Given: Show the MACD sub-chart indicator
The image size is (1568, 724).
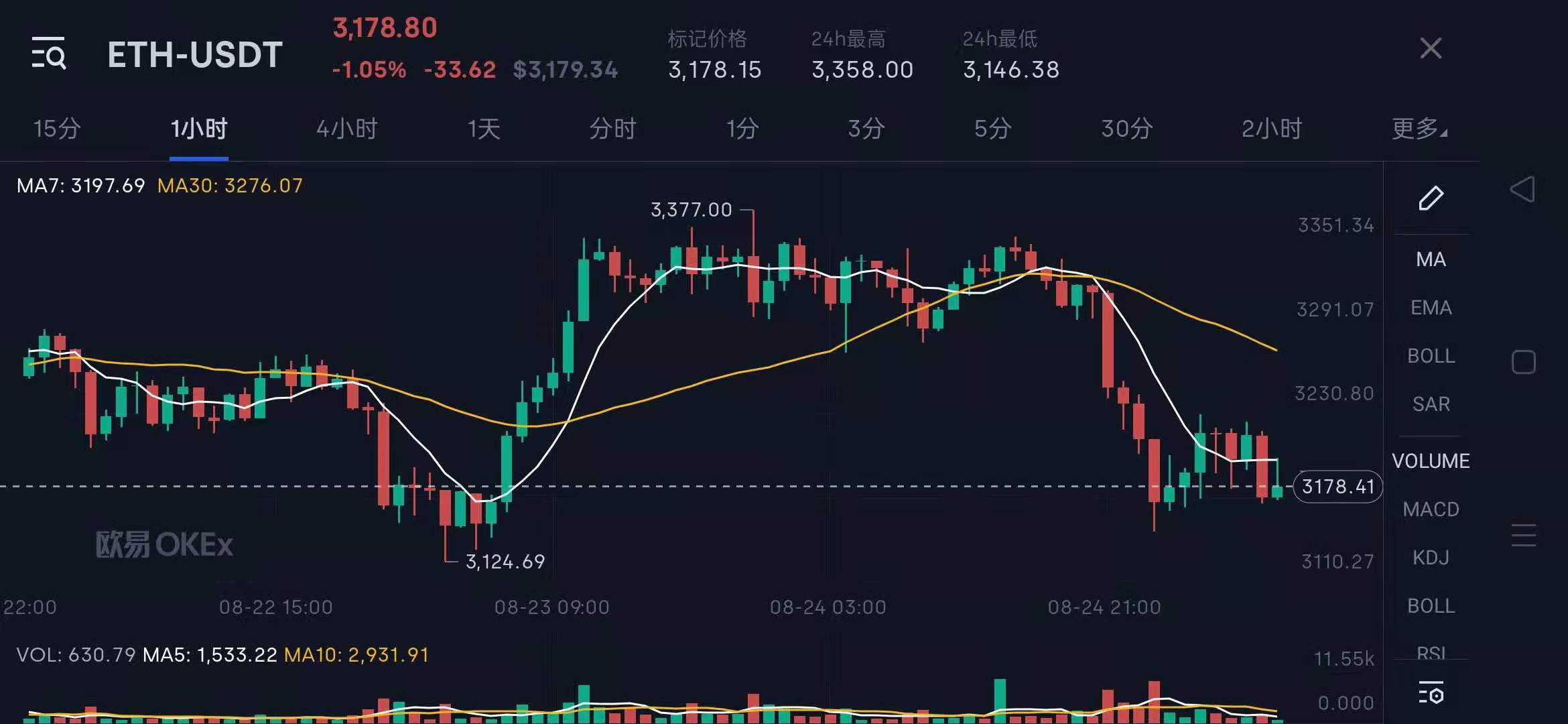Looking at the screenshot, I should [x=1431, y=509].
